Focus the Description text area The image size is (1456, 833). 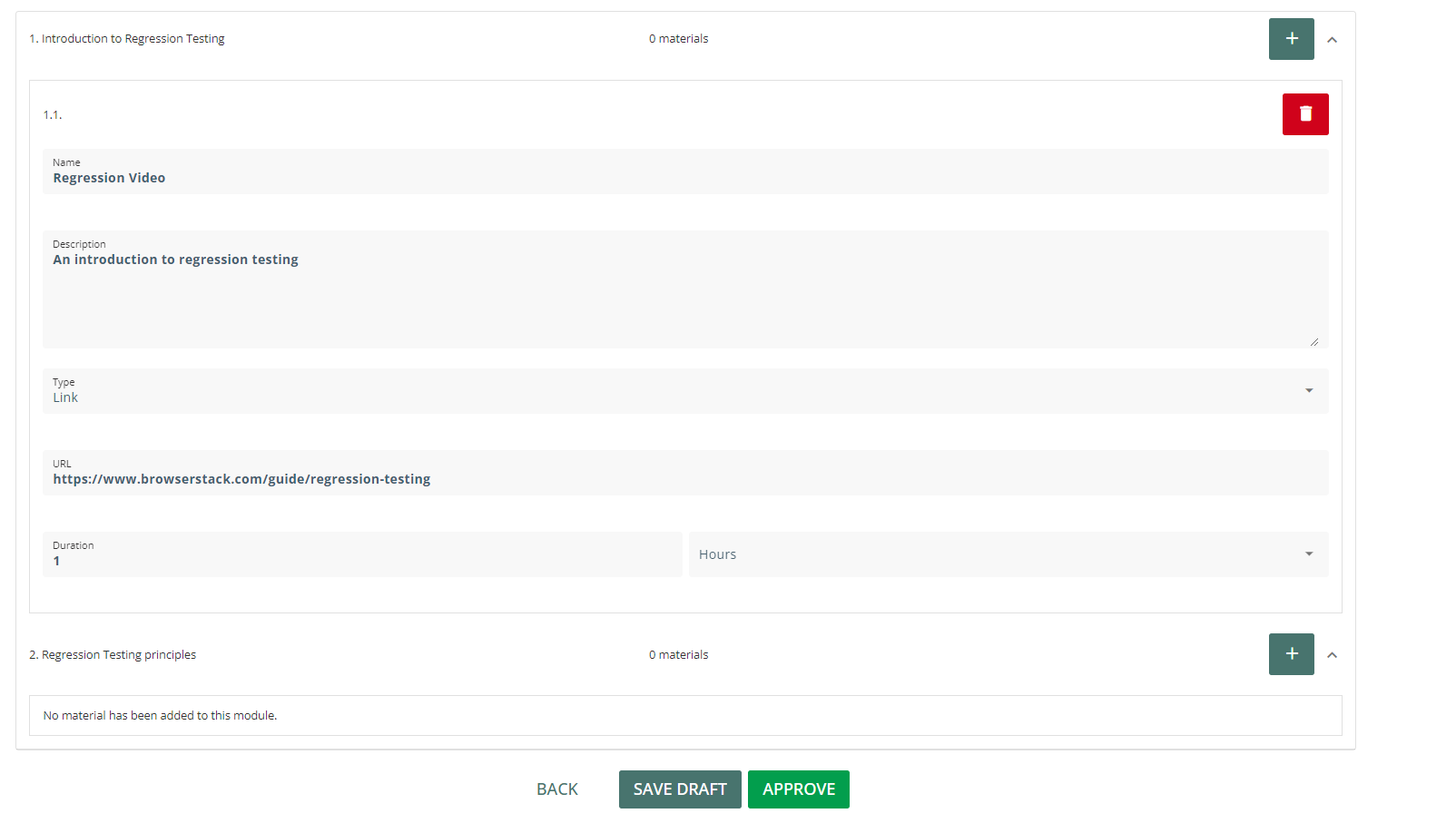pyautogui.click(x=684, y=290)
